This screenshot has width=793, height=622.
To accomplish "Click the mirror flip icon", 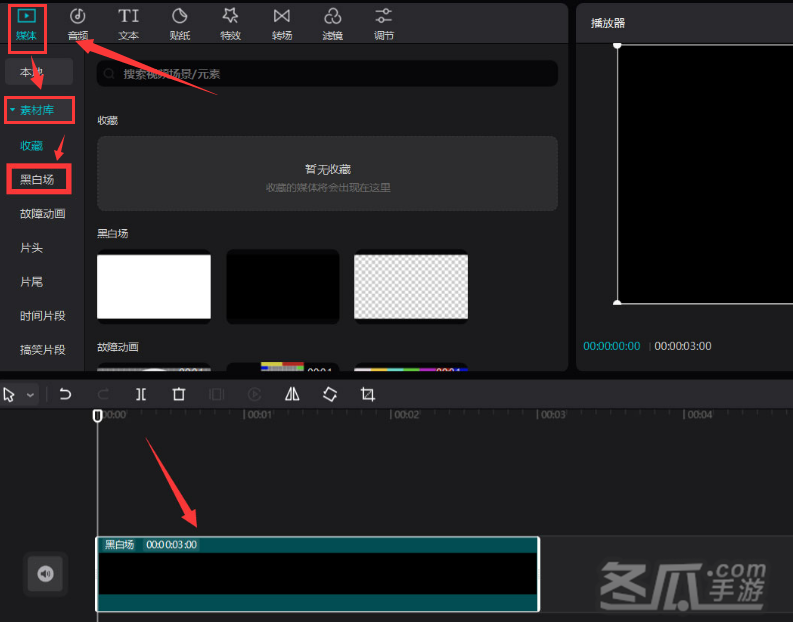I will coord(292,394).
